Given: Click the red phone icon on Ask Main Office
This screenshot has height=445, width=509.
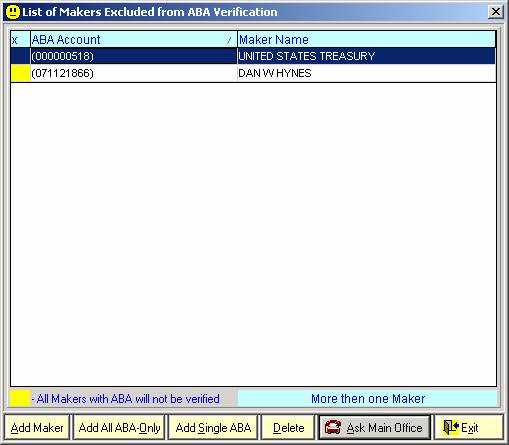Looking at the screenshot, I should pyautogui.click(x=333, y=427).
